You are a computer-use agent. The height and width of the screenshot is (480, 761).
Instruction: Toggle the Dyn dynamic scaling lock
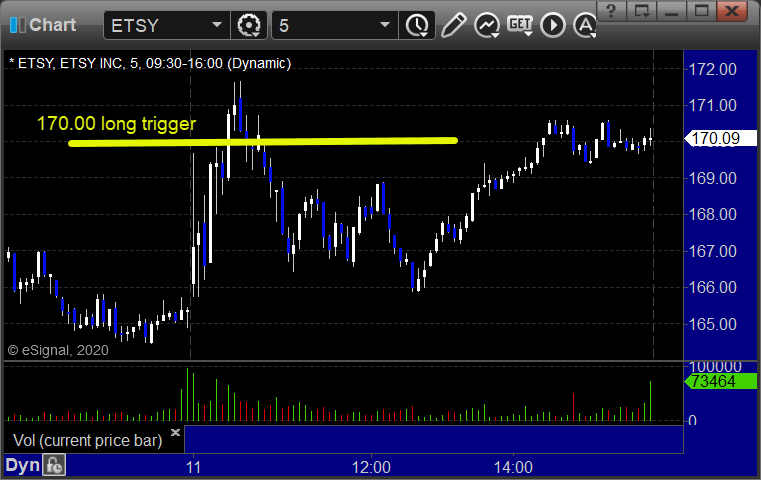pyautogui.click(x=54, y=466)
